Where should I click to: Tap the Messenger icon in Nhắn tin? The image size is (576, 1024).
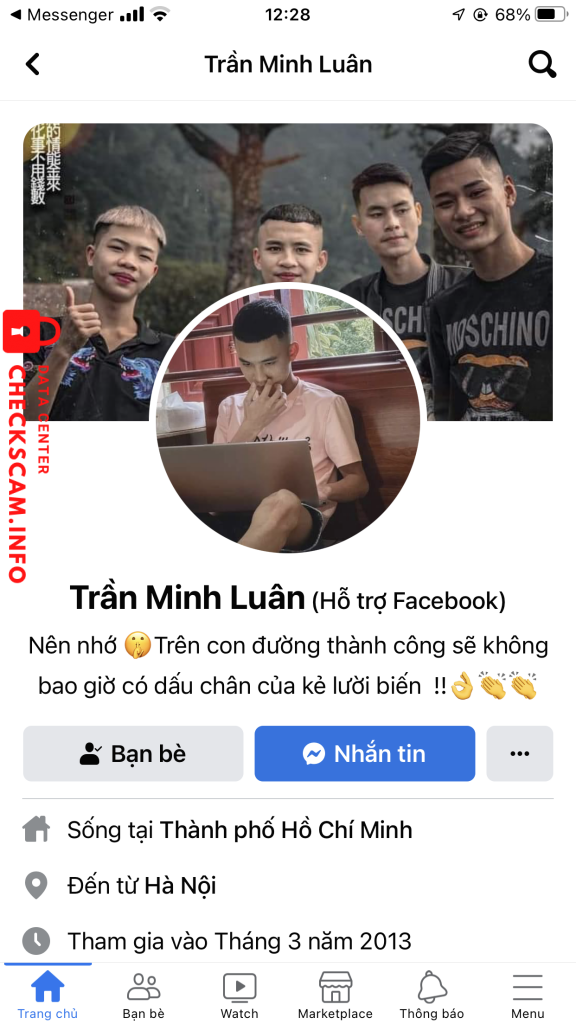pos(314,754)
